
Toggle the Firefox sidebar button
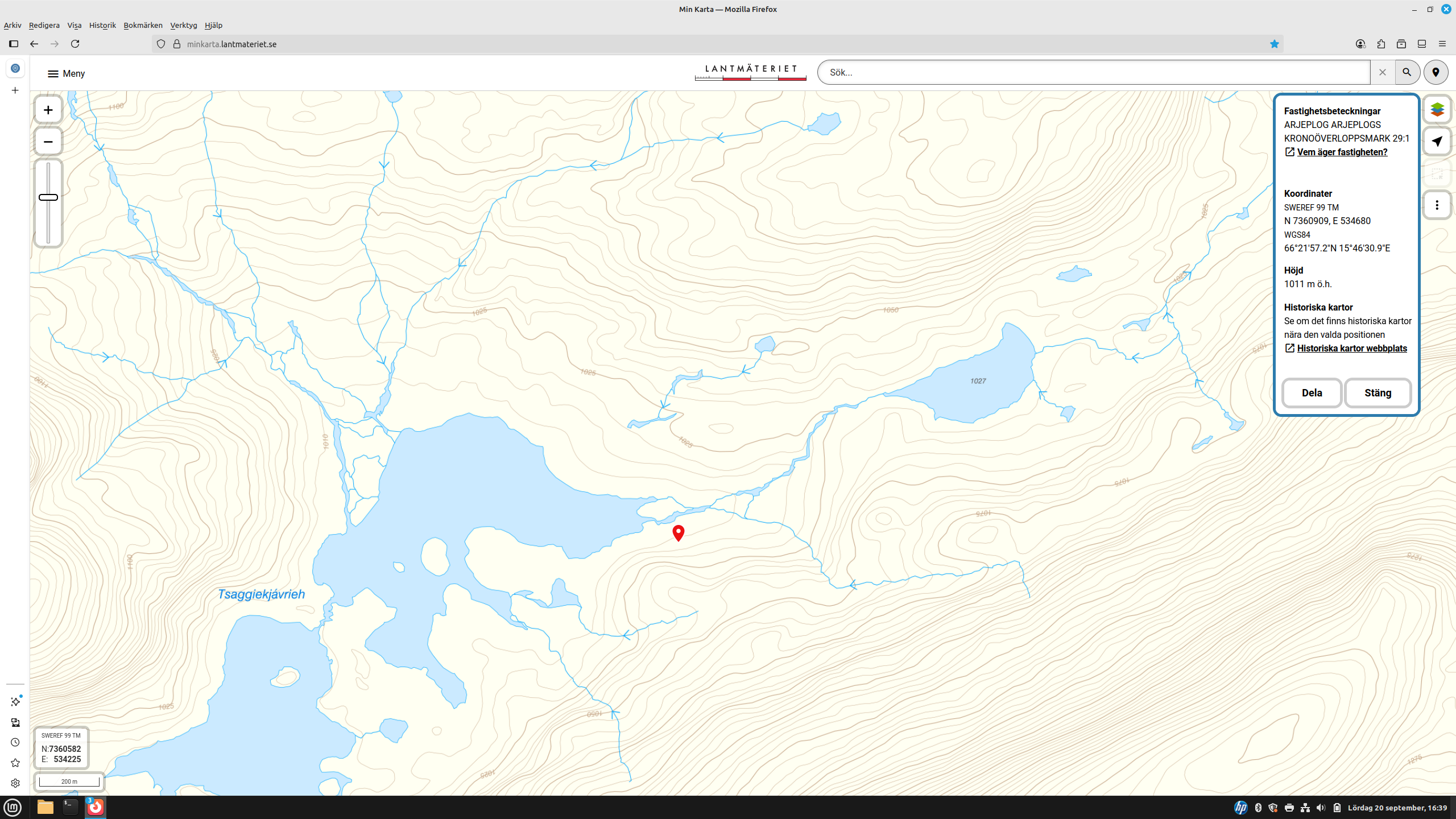pyautogui.click(x=14, y=44)
